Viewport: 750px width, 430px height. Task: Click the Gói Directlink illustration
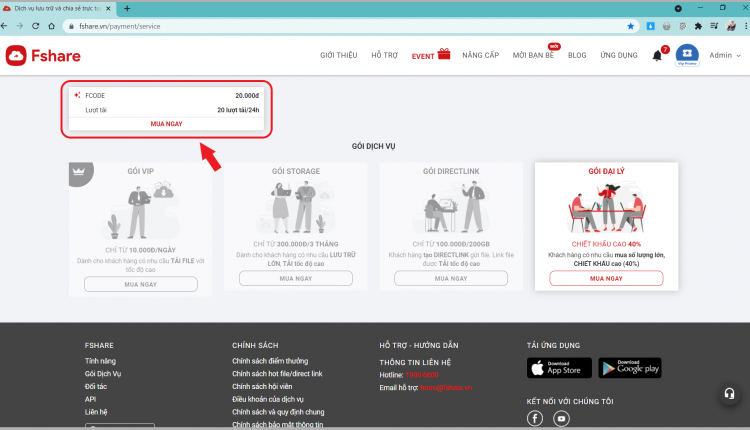(x=451, y=208)
